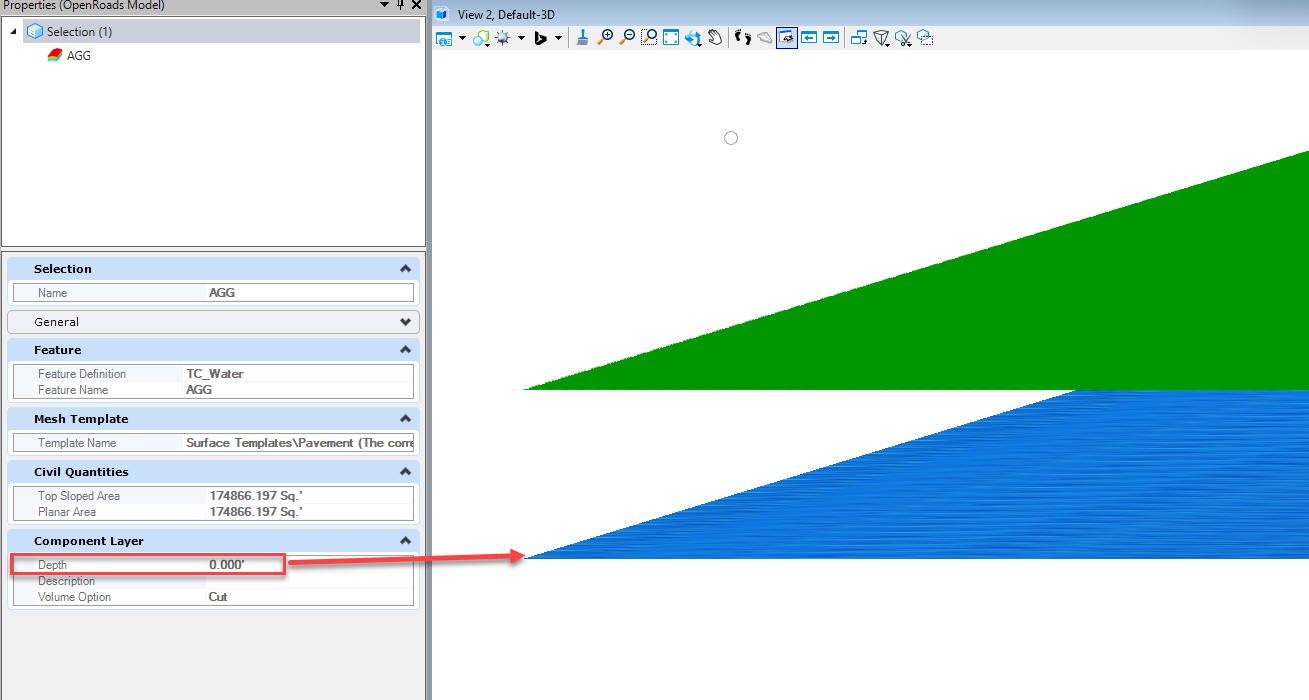This screenshot has width=1309, height=700.
Task: Edit the Name field value AGG
Action: click(309, 293)
